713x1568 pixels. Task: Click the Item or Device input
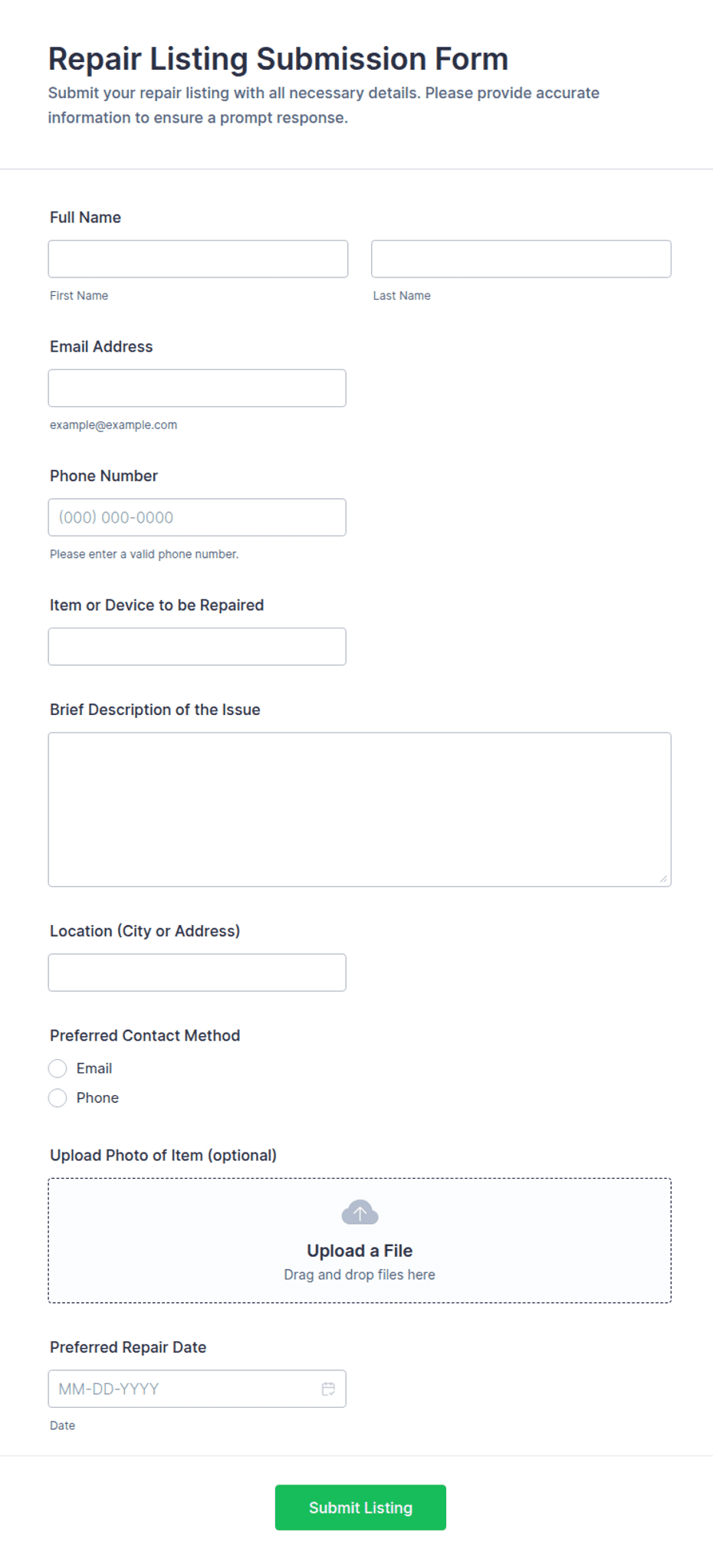197,647
